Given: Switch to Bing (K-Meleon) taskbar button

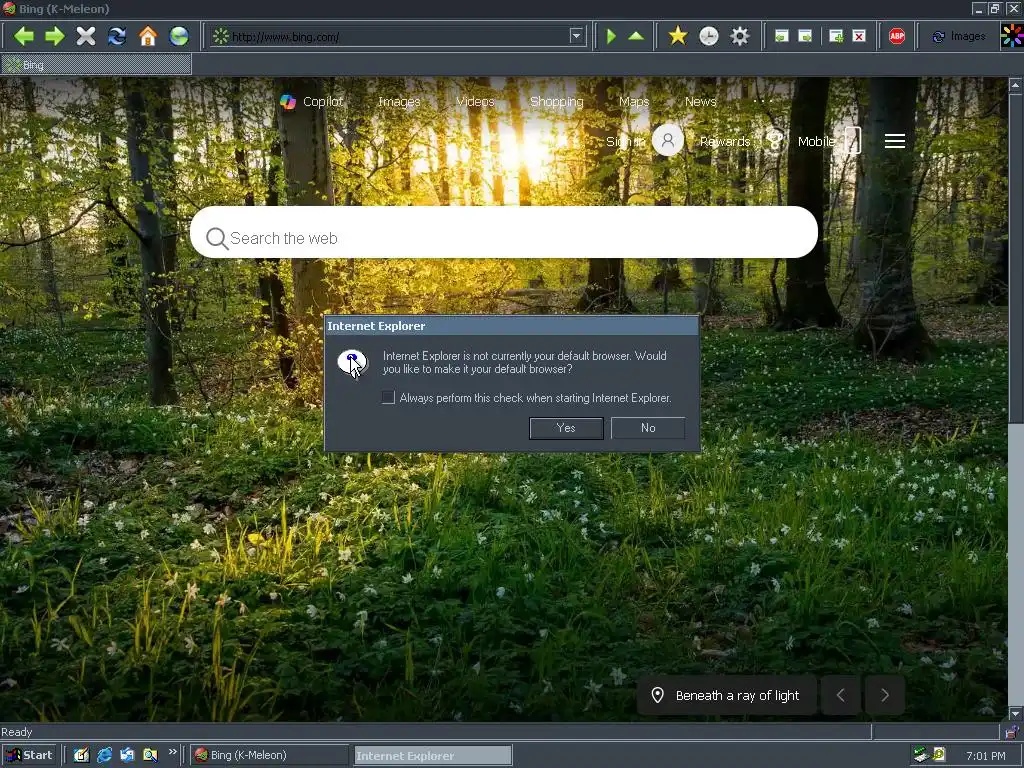Looking at the screenshot, I should coord(270,755).
